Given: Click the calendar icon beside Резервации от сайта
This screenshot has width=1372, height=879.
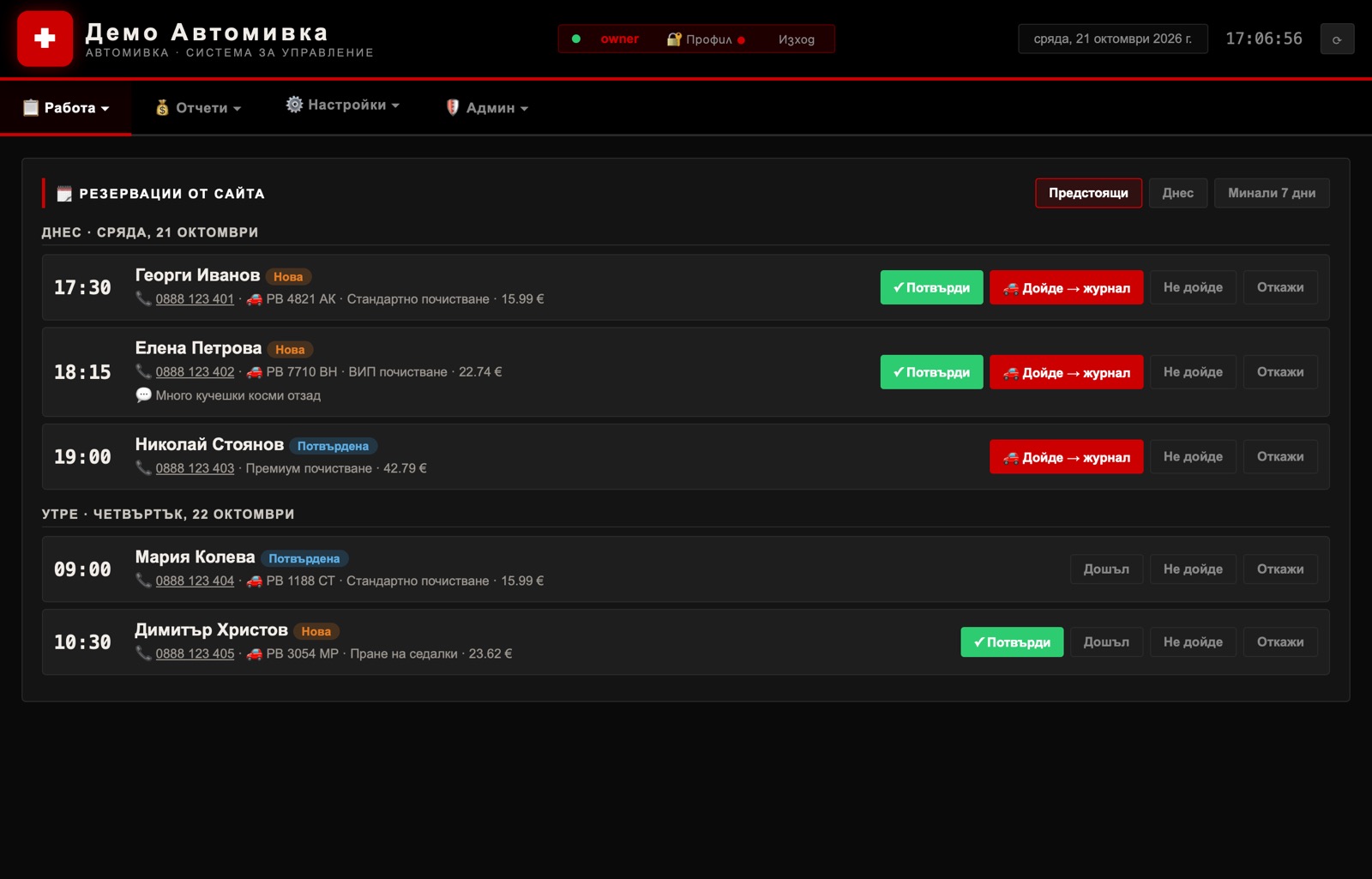Looking at the screenshot, I should (64, 194).
